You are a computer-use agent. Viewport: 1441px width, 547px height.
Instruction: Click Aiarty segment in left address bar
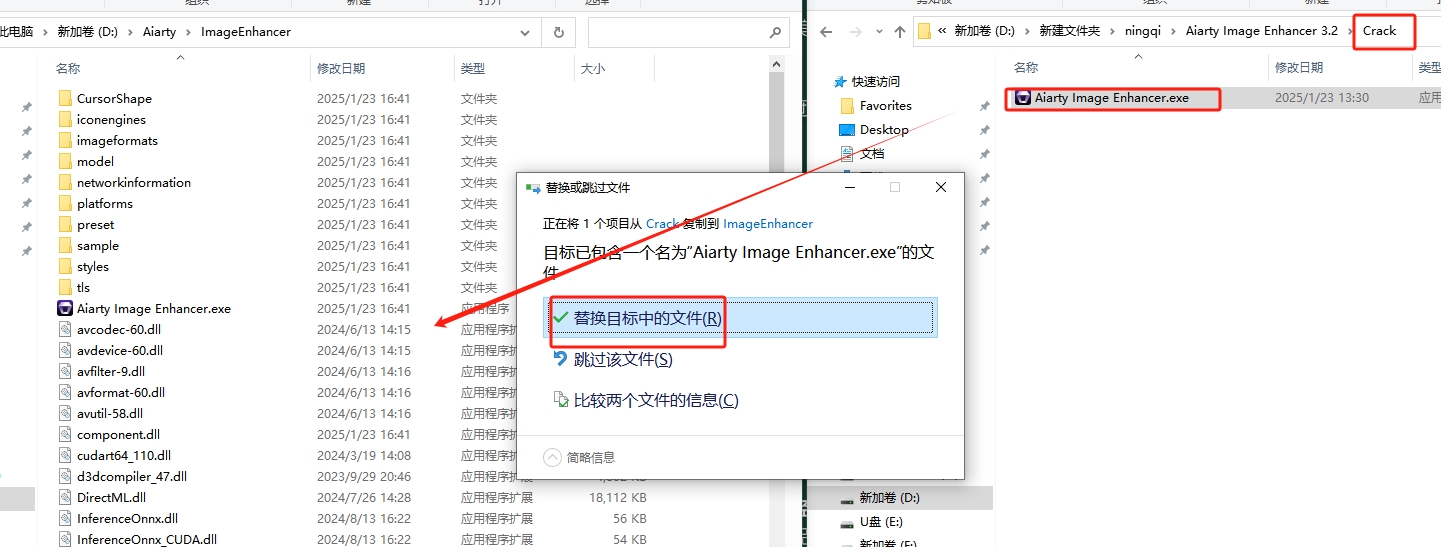pyautogui.click(x=159, y=32)
